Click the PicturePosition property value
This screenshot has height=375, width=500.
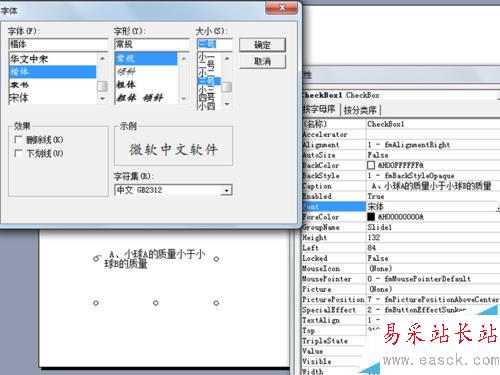433,299
